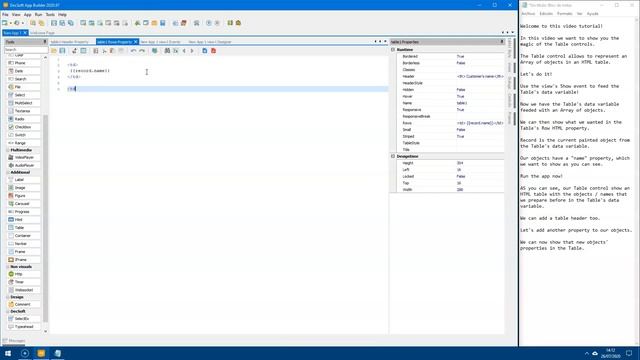This screenshot has width=640, height=360.
Task: Open the App menu
Action: coord(27,15)
